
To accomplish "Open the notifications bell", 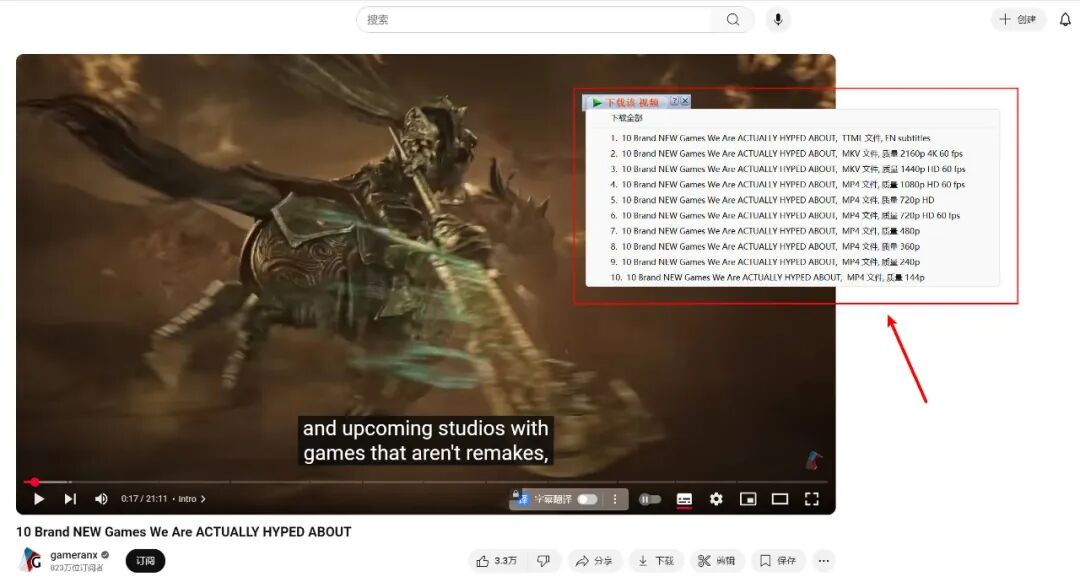I will click(1065, 19).
